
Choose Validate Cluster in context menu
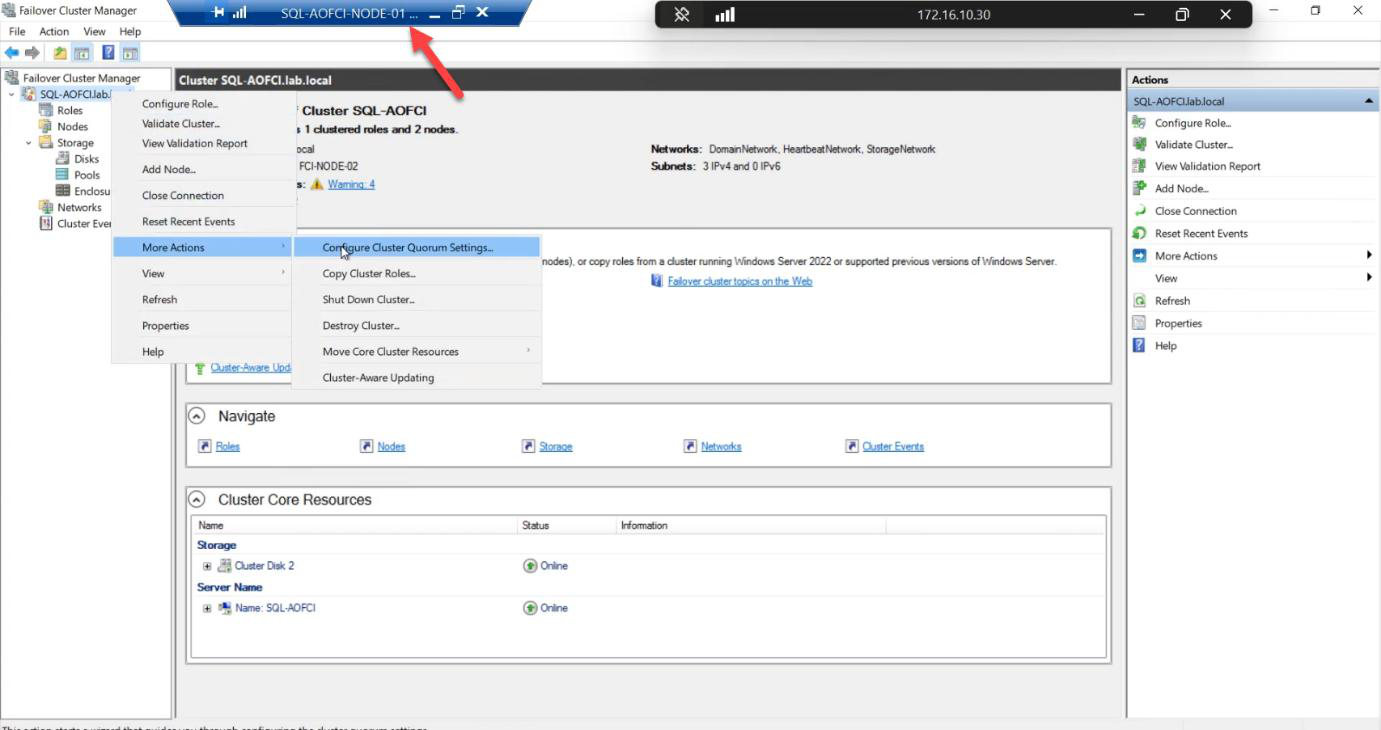(204, 123)
